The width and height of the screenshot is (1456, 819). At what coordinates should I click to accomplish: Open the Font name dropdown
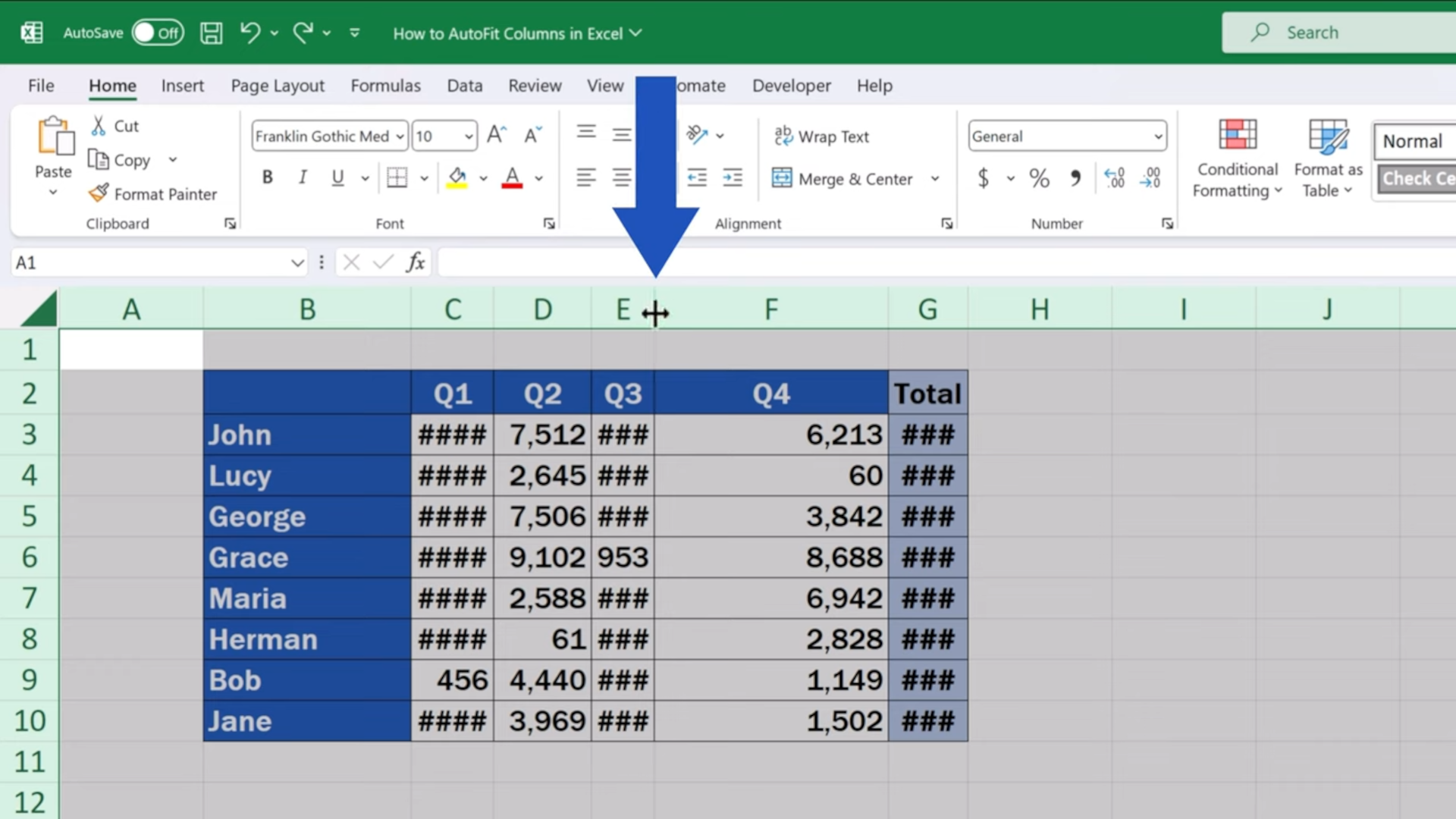tap(401, 136)
